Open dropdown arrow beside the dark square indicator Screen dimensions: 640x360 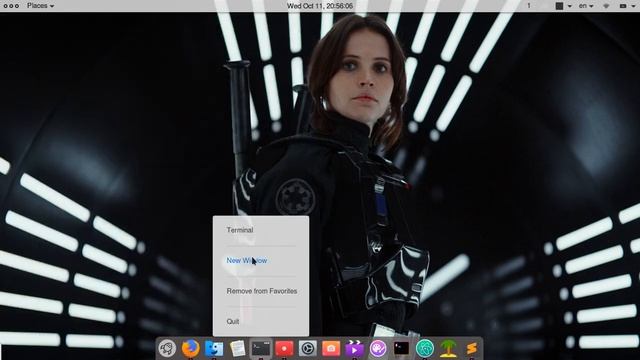(x=569, y=6)
